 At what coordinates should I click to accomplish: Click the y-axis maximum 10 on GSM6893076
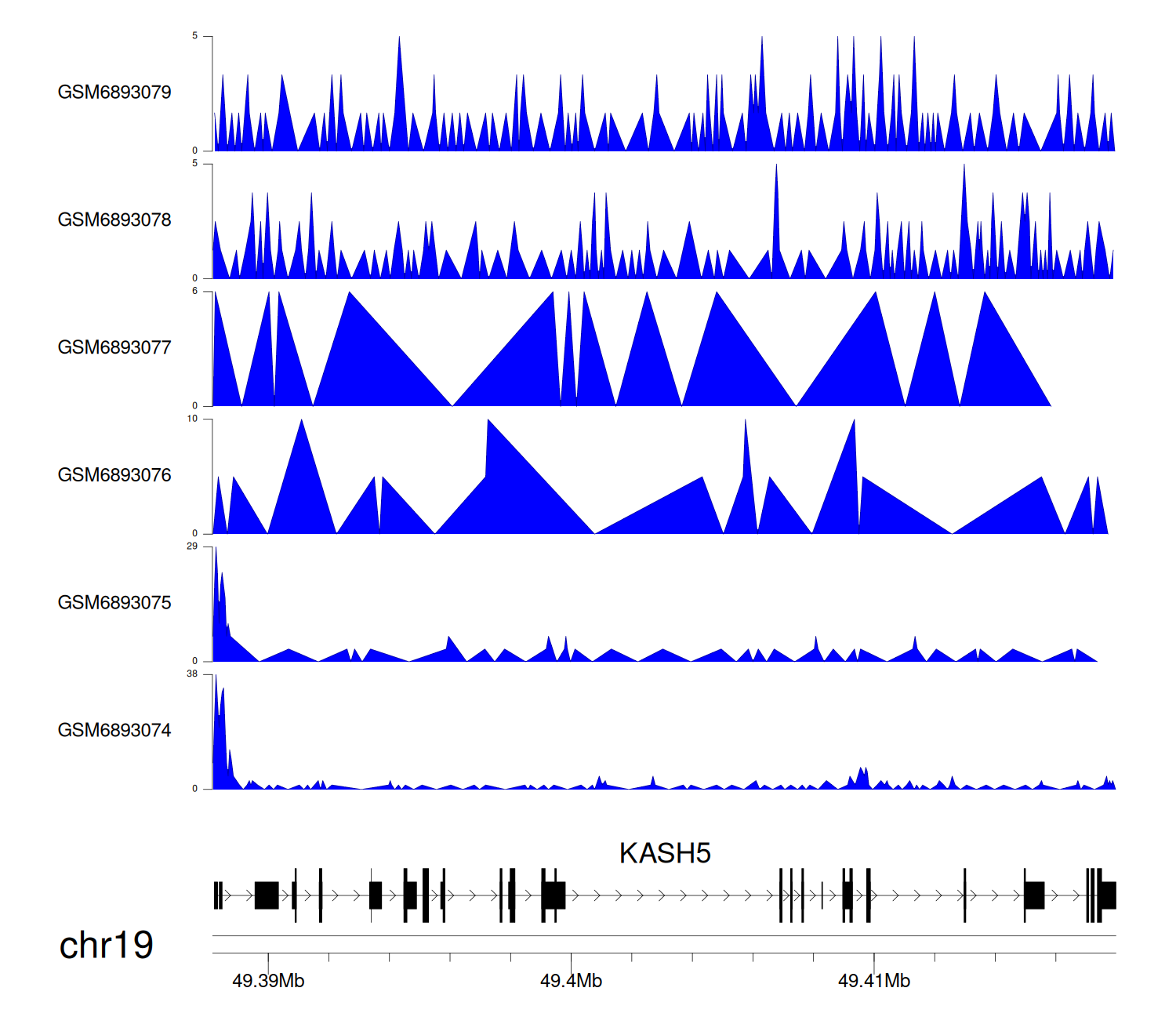click(x=192, y=419)
